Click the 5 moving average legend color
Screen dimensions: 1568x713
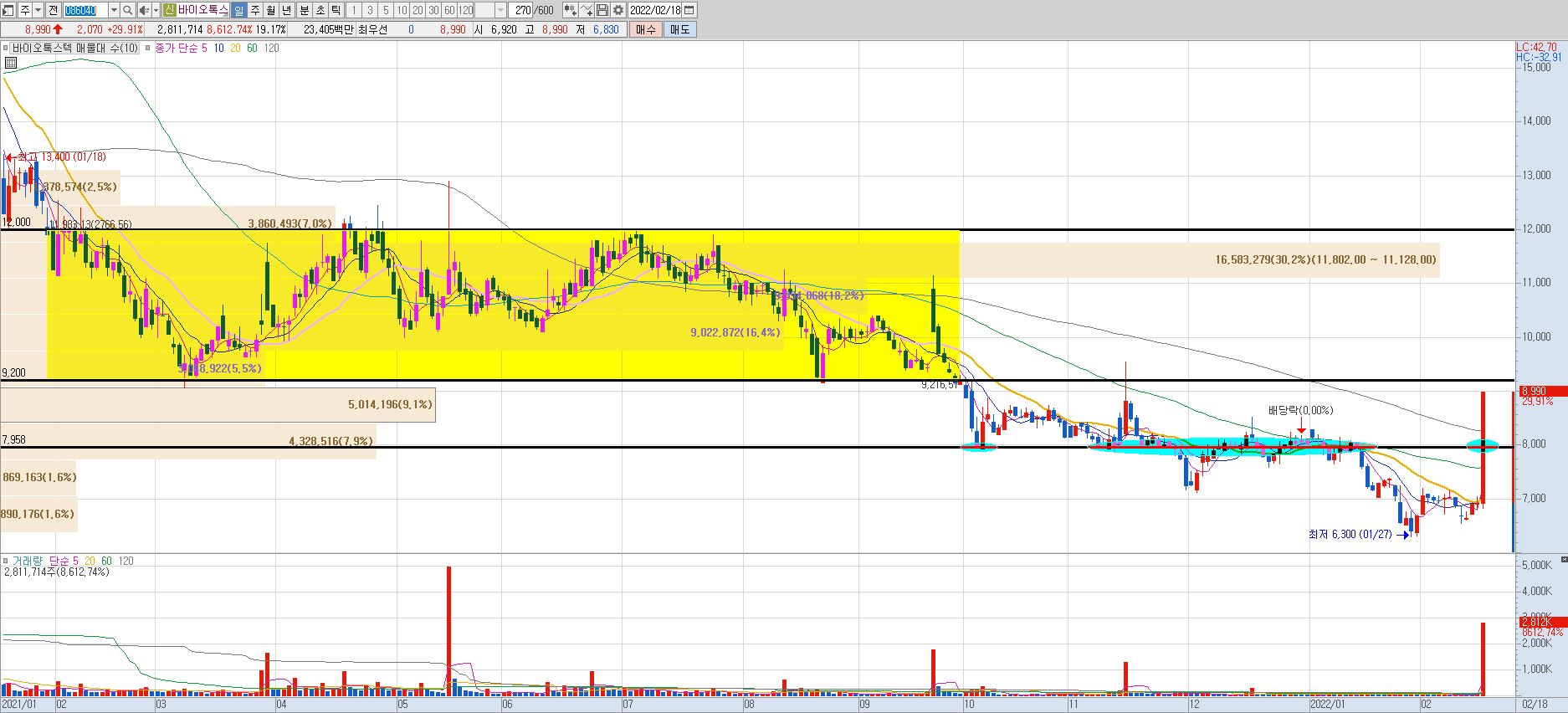(205, 49)
